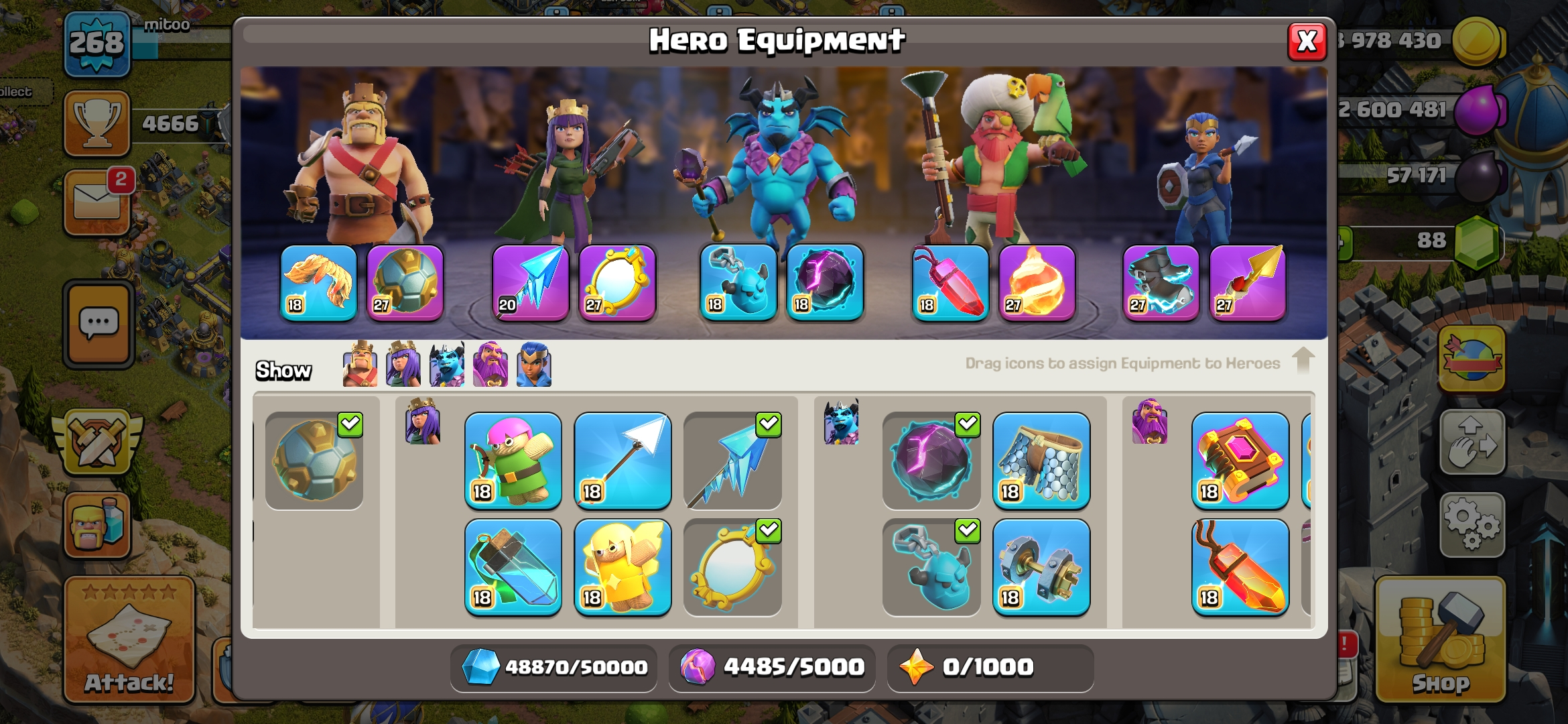Image resolution: width=1568 pixels, height=724 pixels.
Task: Tap the checked Frozen Arrow equipment
Action: point(732,461)
